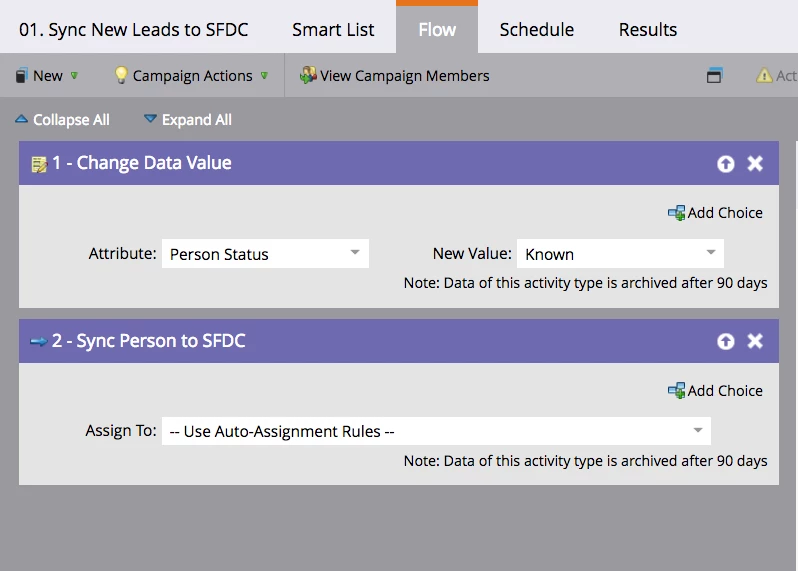Open the Attribute dropdown showing Person Status
The height and width of the screenshot is (571, 798).
pyautogui.click(x=265, y=254)
